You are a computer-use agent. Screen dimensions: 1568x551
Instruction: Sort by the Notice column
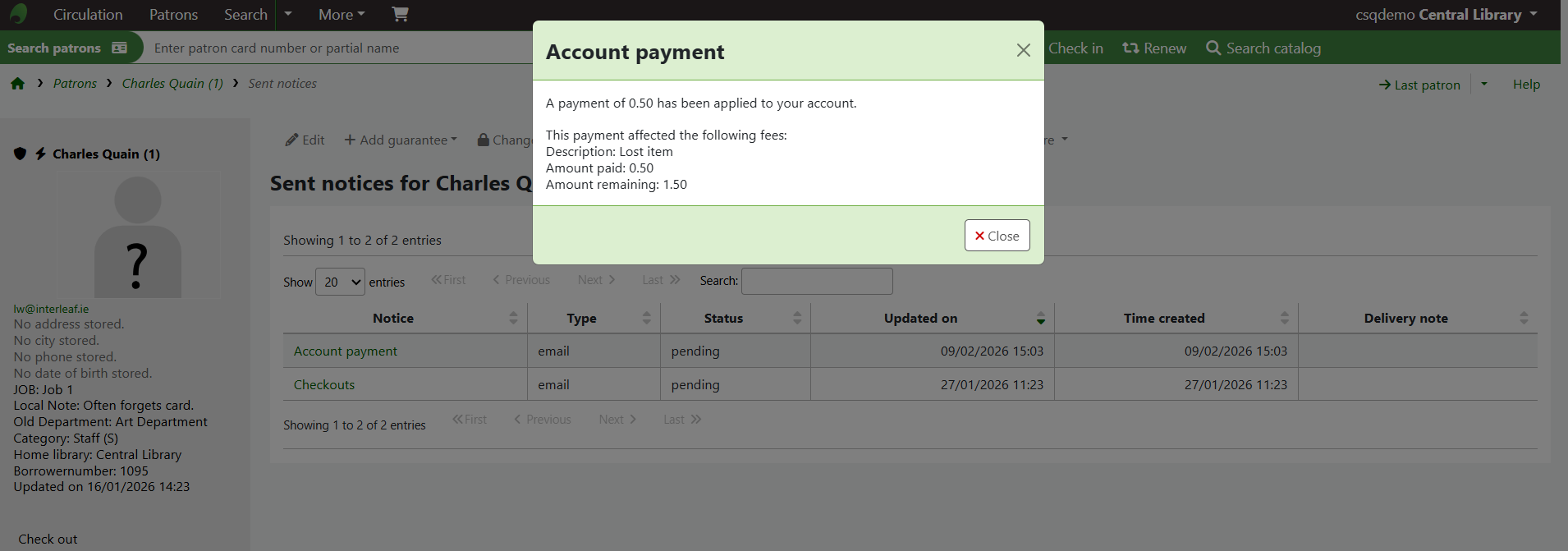[x=405, y=318]
